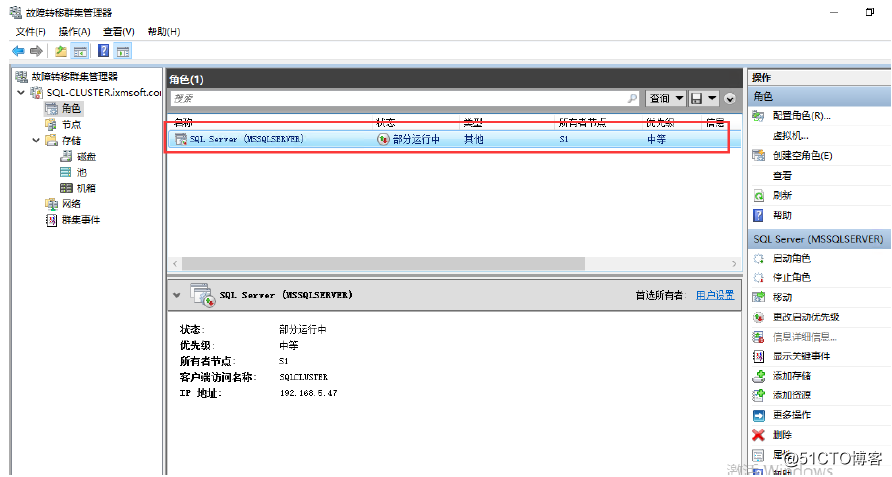Screen dimensions: 892x477
Task: Click the roles list horizontal scrollbar
Action: [383, 264]
